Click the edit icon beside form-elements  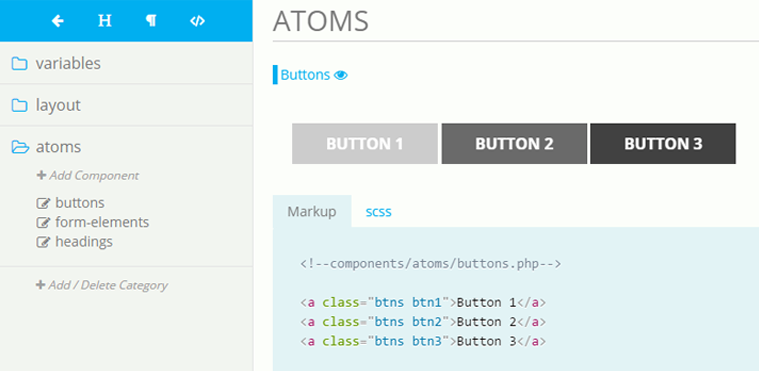[x=44, y=222]
